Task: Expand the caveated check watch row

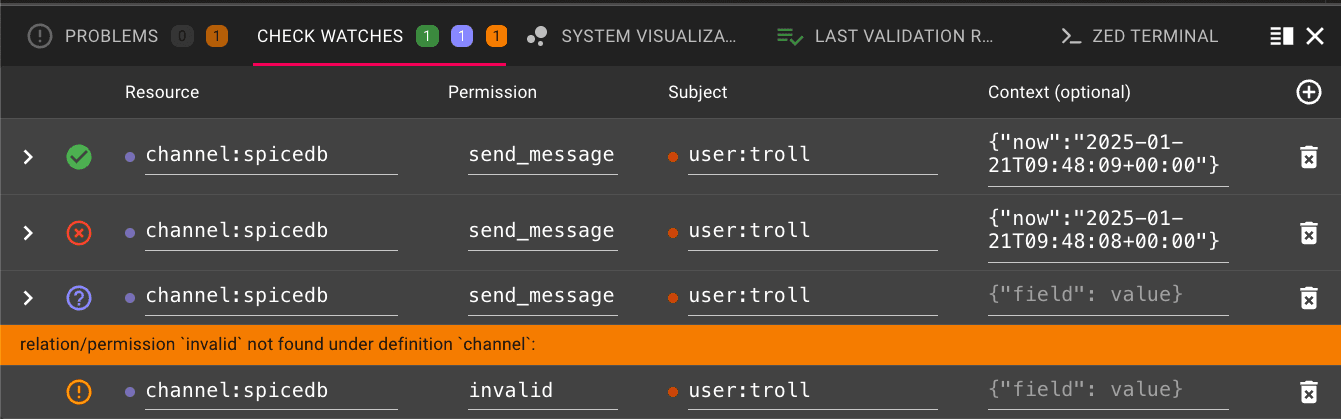Action: click(28, 298)
